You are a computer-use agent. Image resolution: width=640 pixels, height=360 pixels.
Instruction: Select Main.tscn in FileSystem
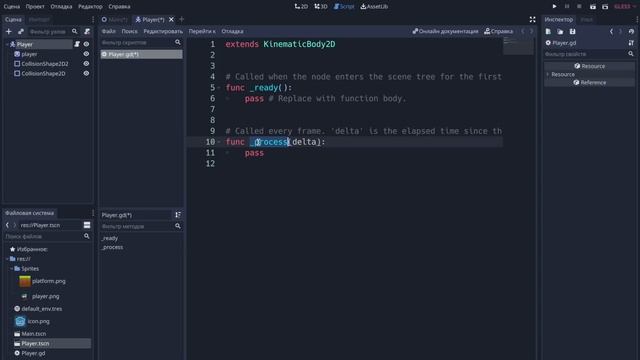click(33, 334)
